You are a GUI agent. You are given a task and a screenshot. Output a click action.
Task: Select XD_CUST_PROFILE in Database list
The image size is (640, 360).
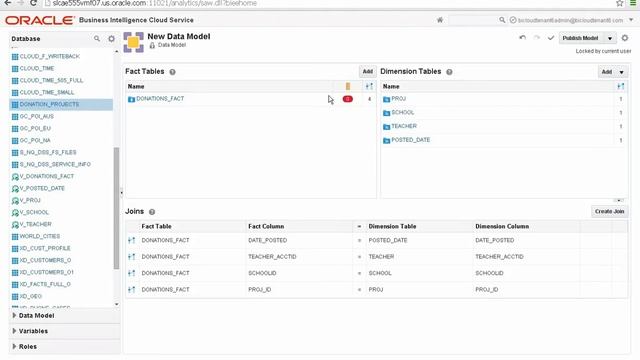pyautogui.click(x=45, y=248)
